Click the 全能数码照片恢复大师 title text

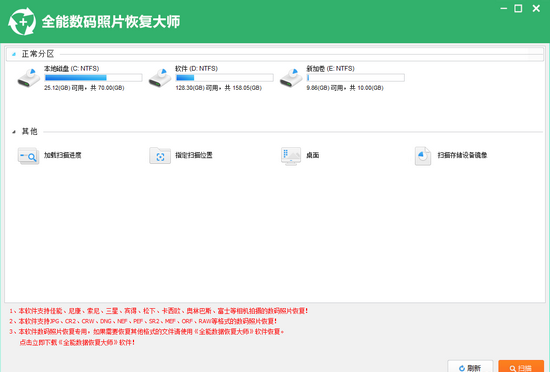point(111,22)
